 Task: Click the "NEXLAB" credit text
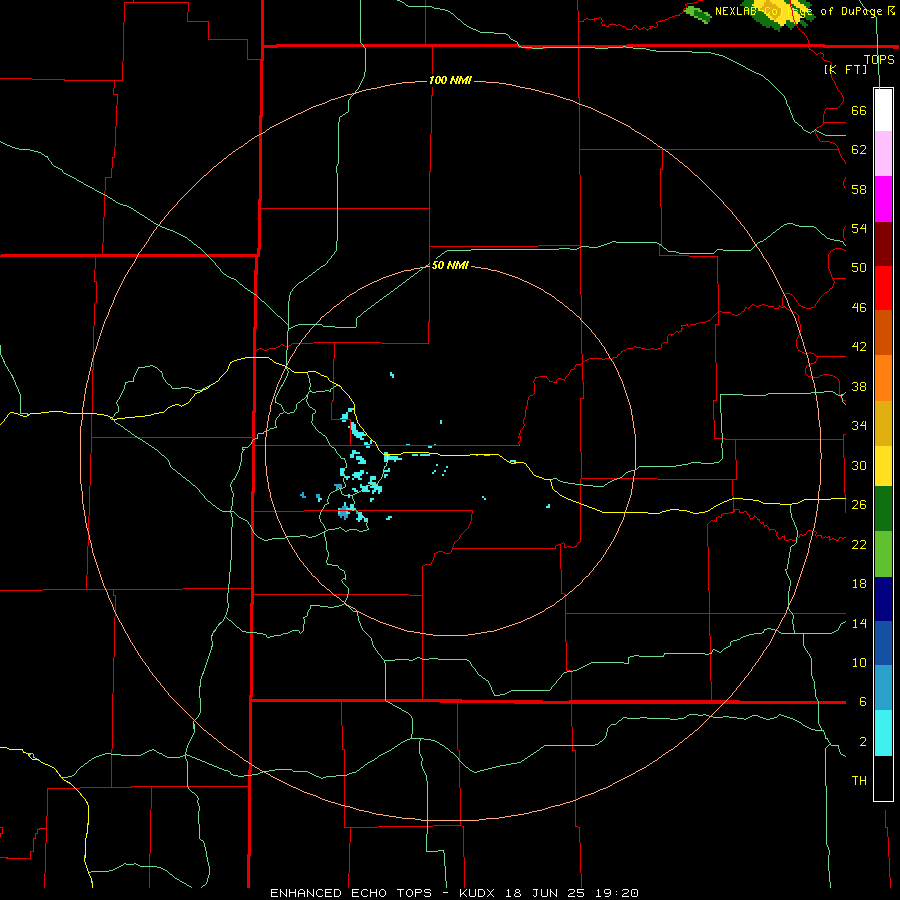coord(738,11)
